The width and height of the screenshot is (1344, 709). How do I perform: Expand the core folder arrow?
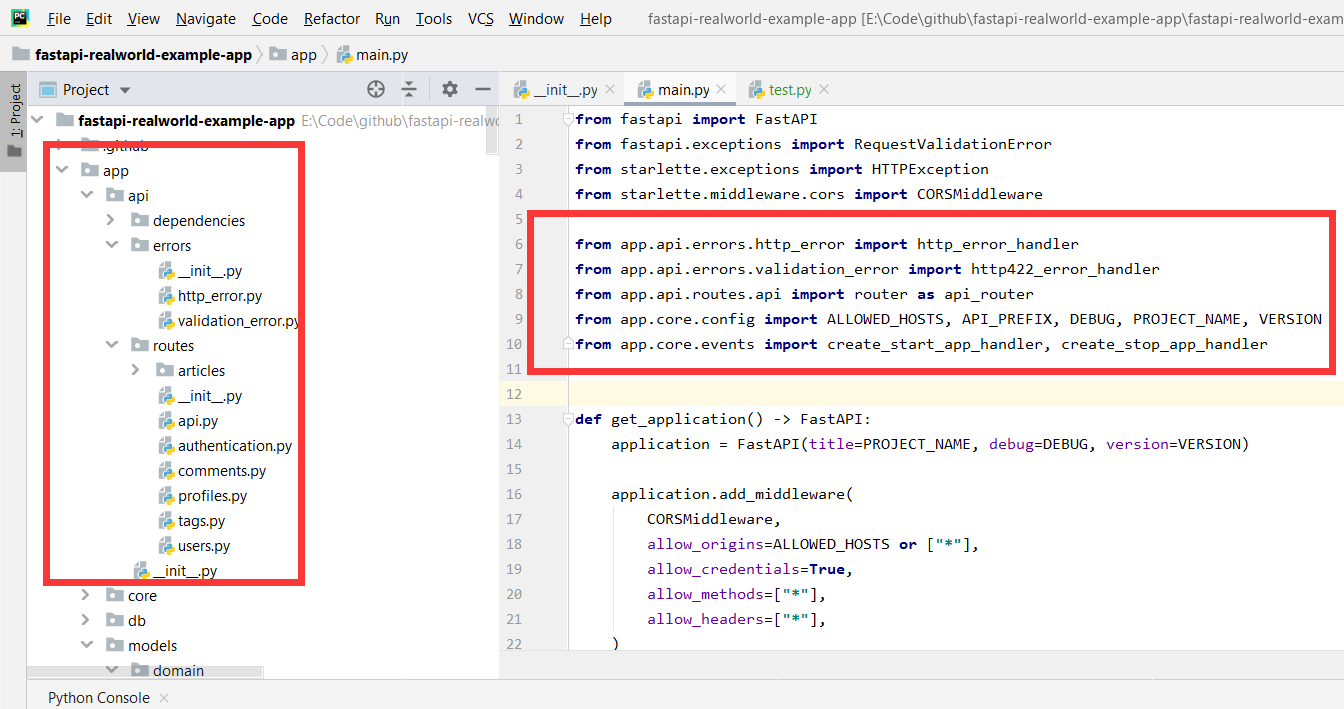tap(87, 596)
